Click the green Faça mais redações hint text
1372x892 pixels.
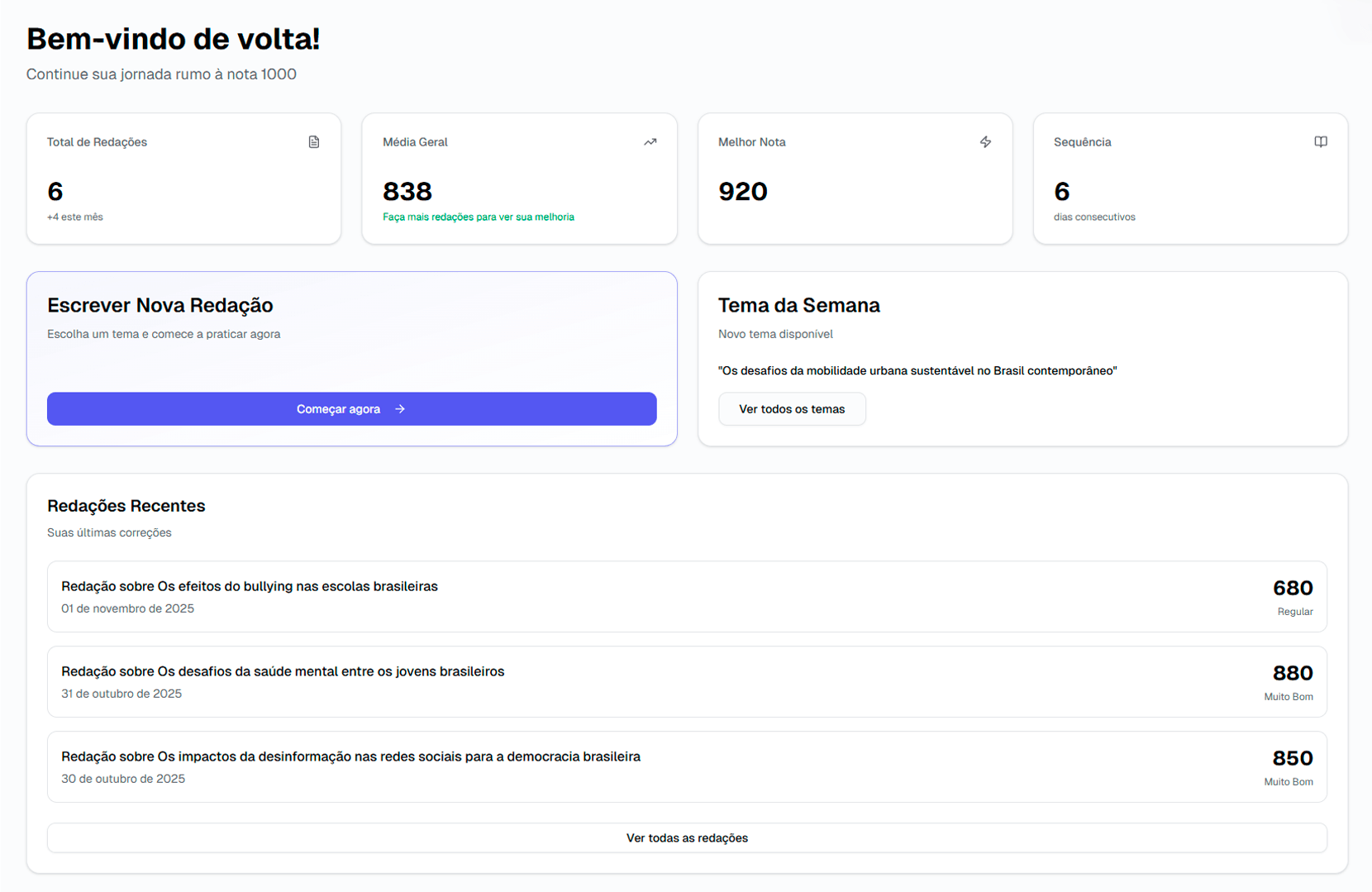pos(478,217)
